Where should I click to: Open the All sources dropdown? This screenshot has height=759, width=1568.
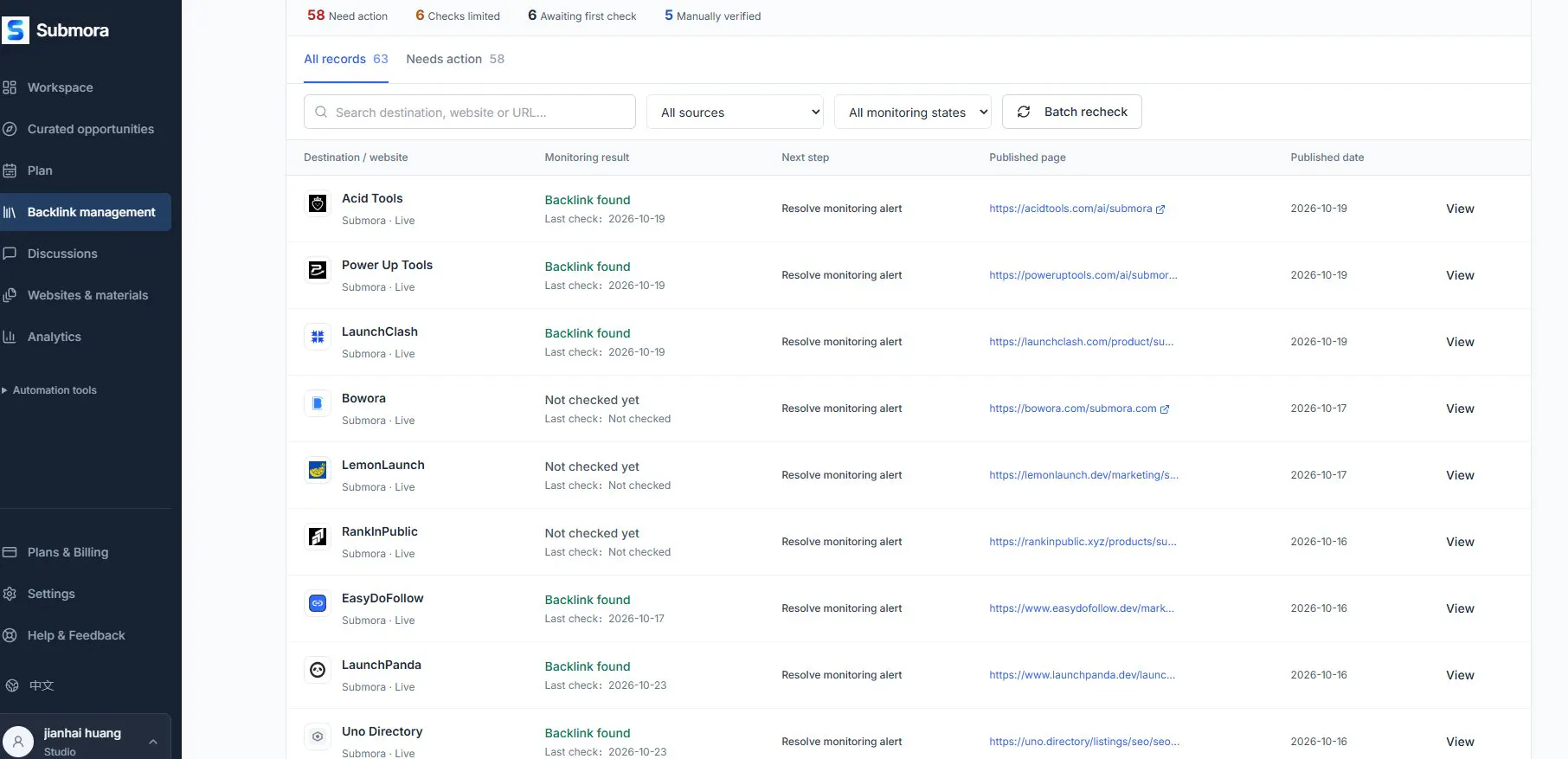735,112
